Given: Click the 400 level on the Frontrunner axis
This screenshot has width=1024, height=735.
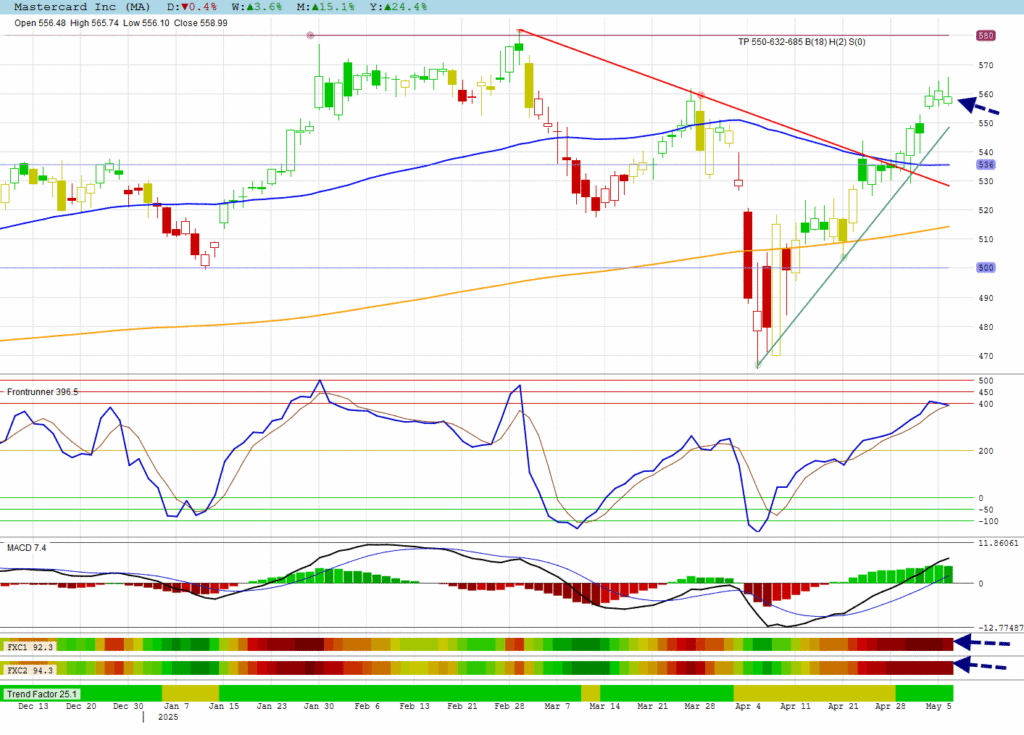Looking at the screenshot, I should pyautogui.click(x=985, y=404).
